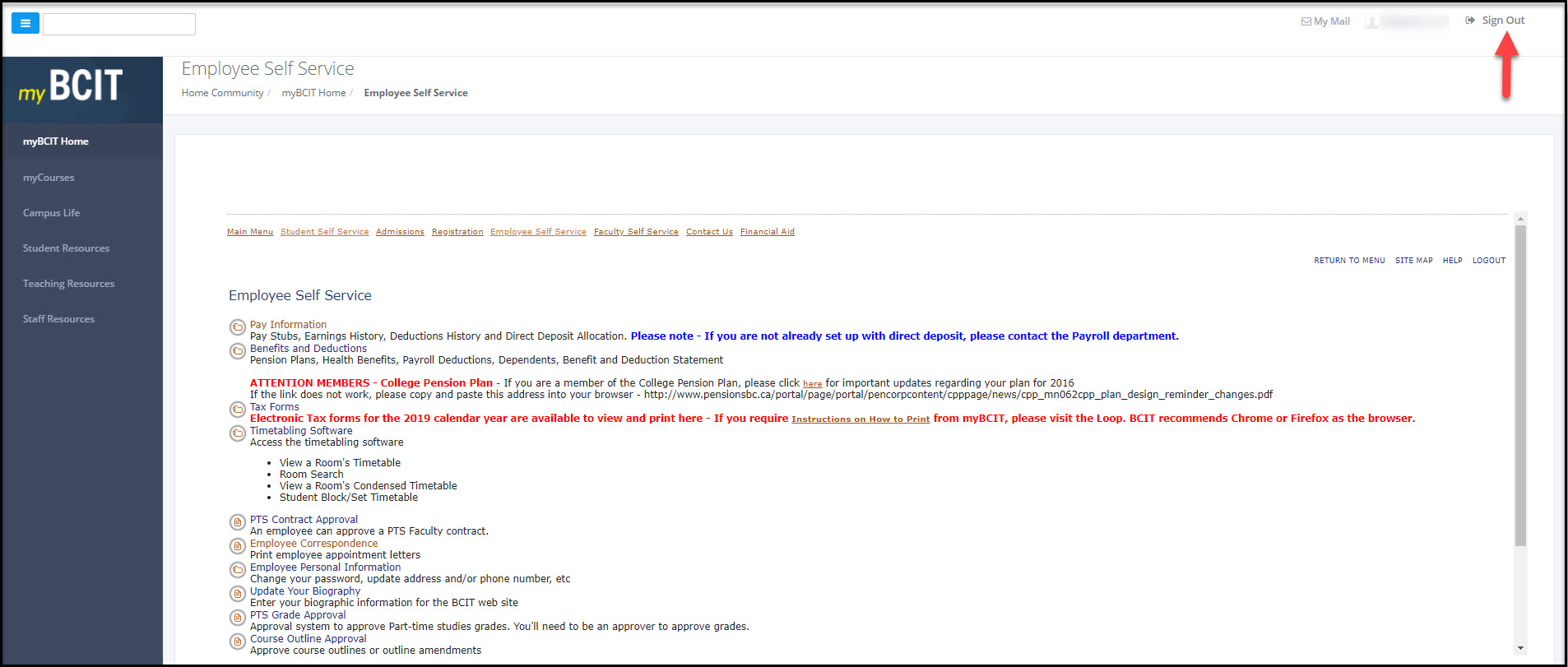Click the scrollbar up arrow
Viewport: 1568px width, 667px height.
(x=1520, y=219)
